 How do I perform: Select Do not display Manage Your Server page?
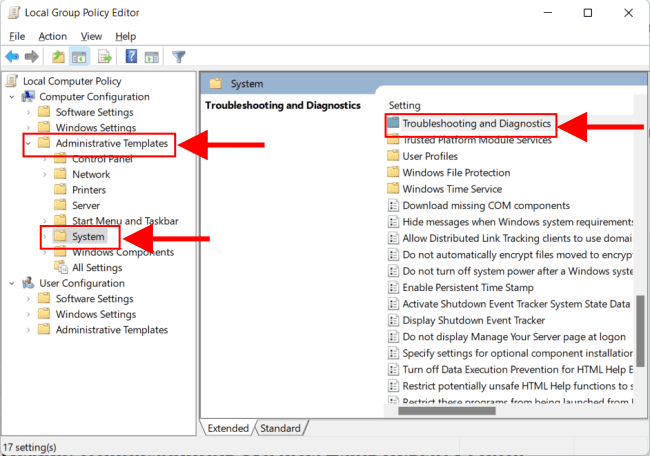tap(514, 337)
